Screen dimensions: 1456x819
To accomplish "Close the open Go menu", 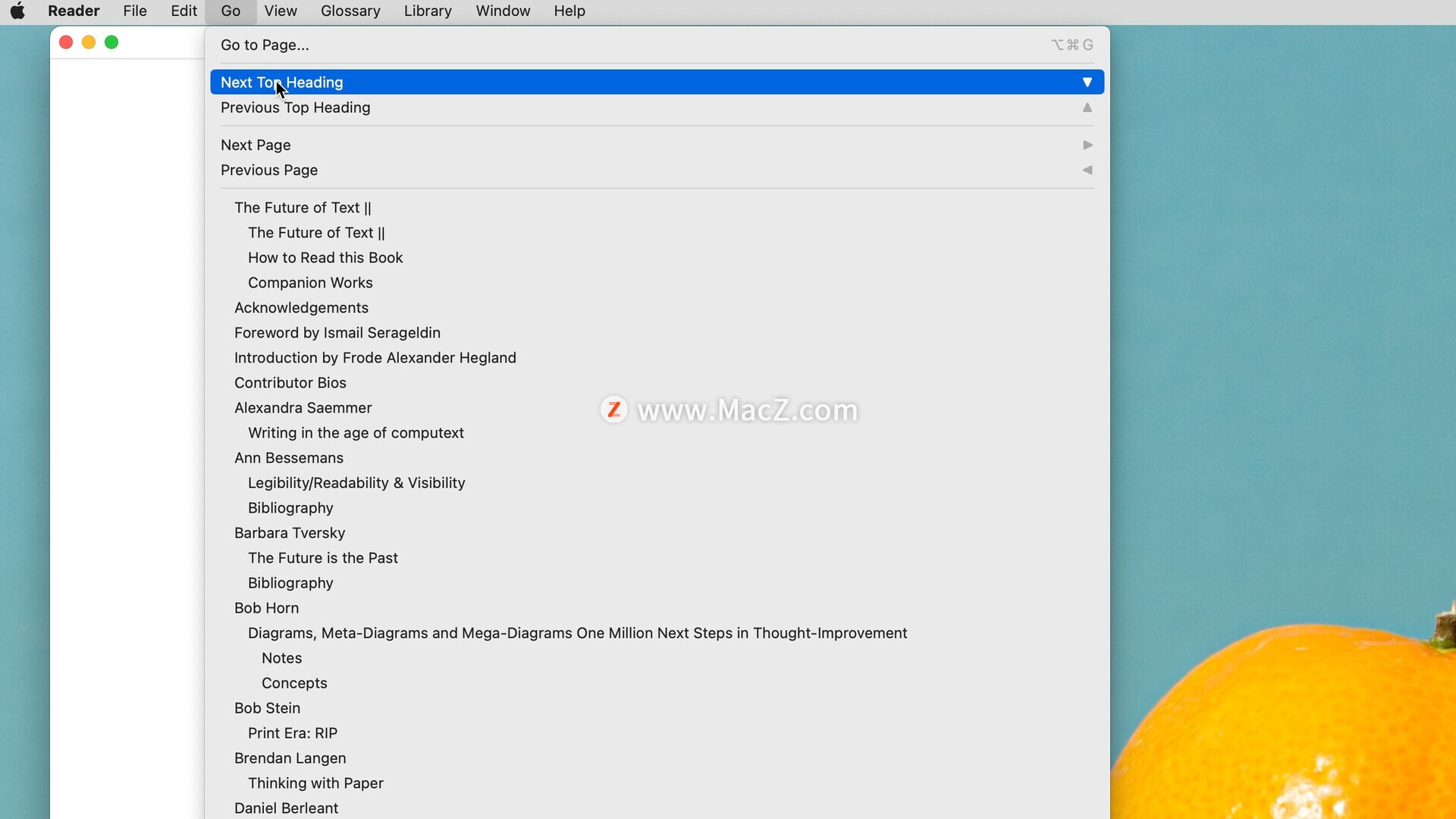I will click(231, 11).
